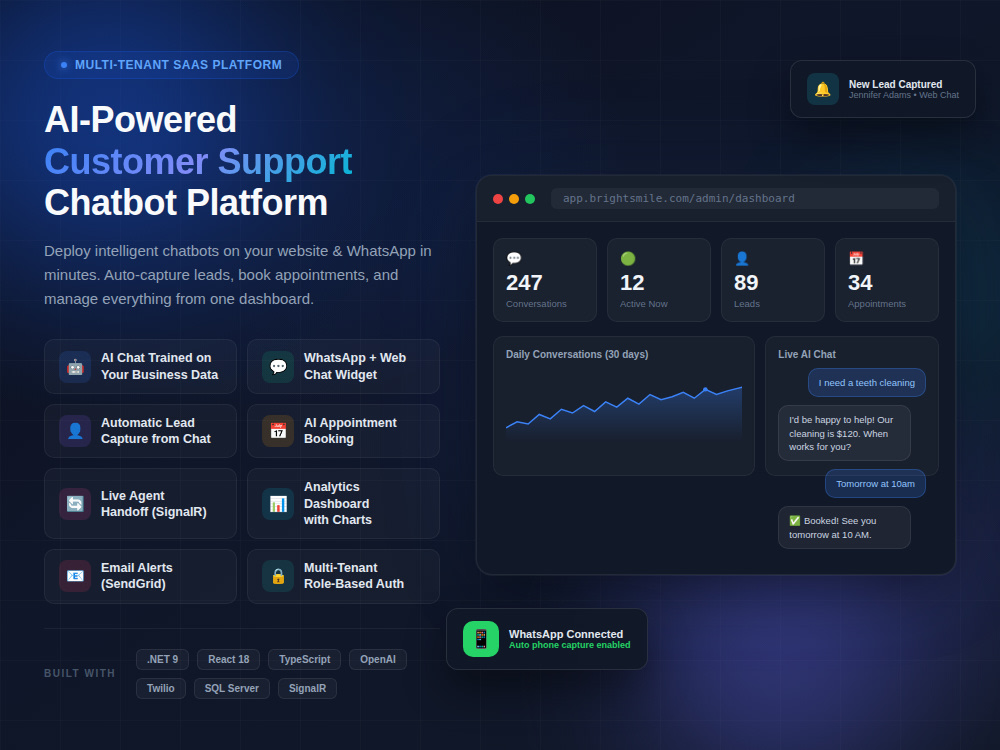Screen dimensions: 1000x750
Task: Select the OpenAI tech tag
Action: pyautogui.click(x=378, y=659)
